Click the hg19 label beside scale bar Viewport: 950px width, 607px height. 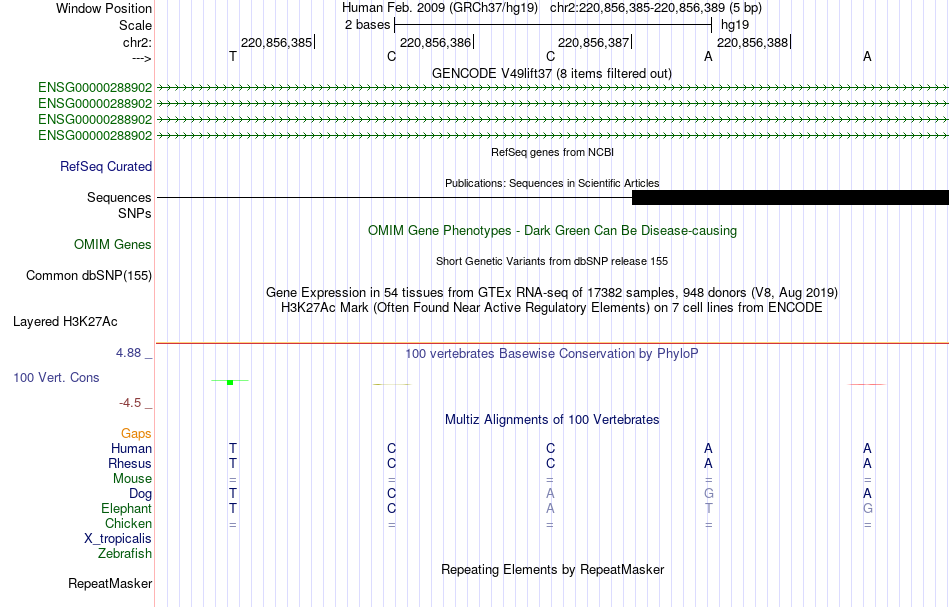pos(735,25)
